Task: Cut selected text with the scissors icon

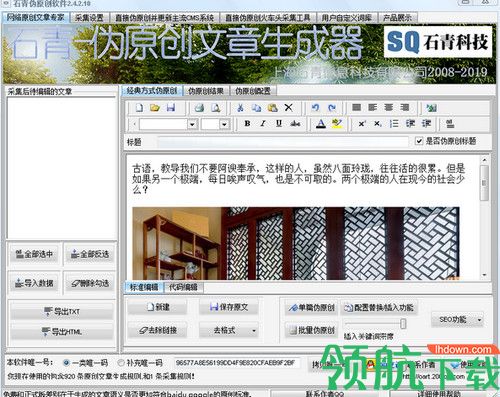Action: [x=240, y=108]
